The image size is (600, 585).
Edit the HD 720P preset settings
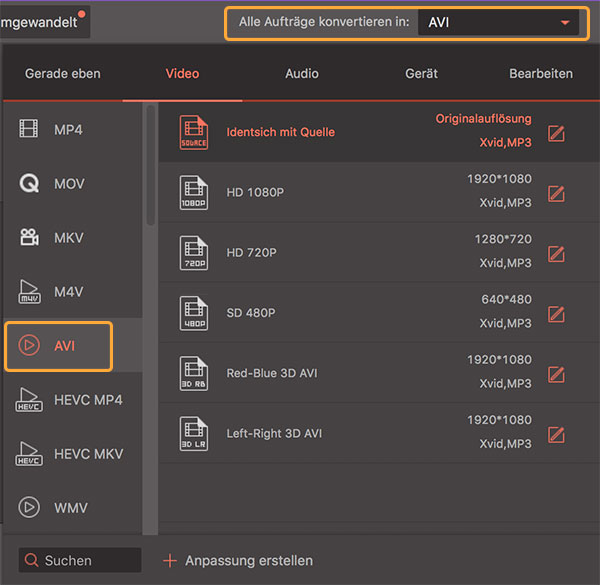[556, 254]
